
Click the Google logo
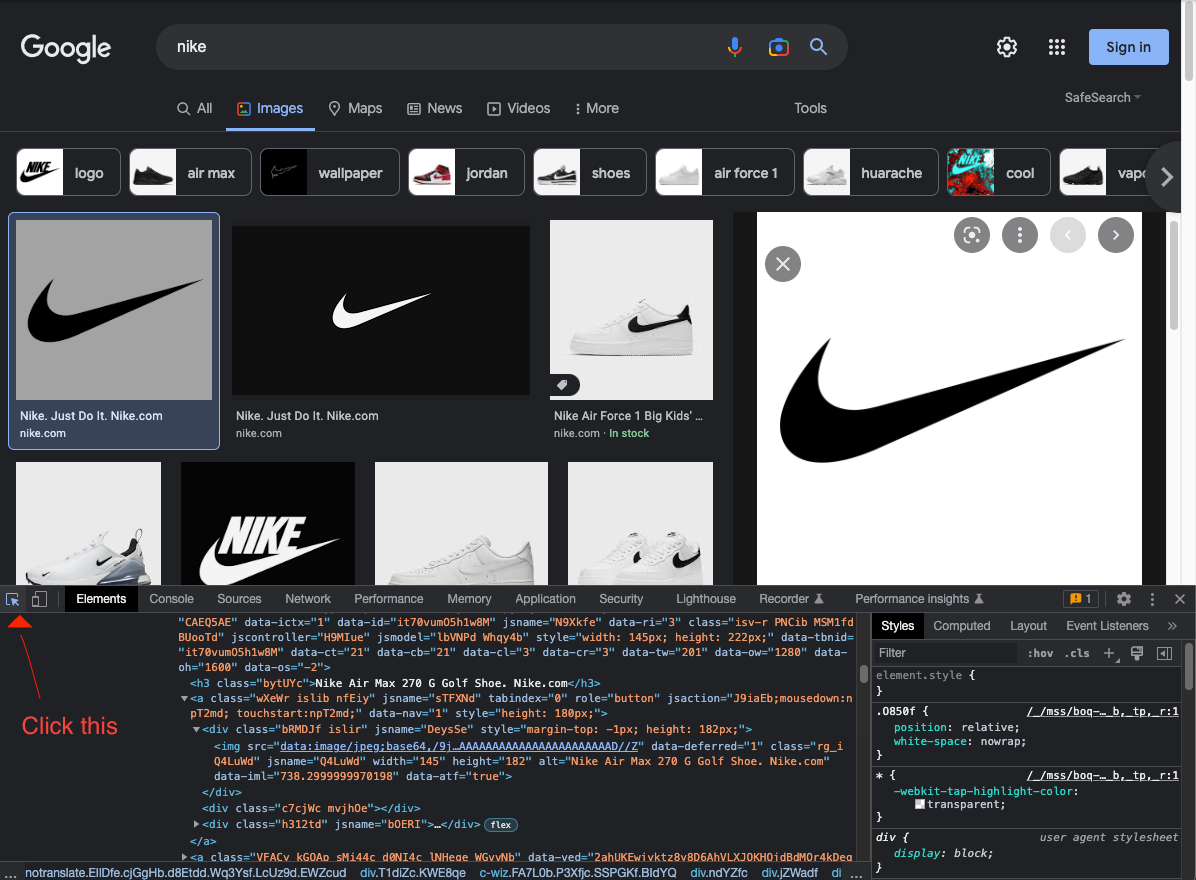point(66,48)
